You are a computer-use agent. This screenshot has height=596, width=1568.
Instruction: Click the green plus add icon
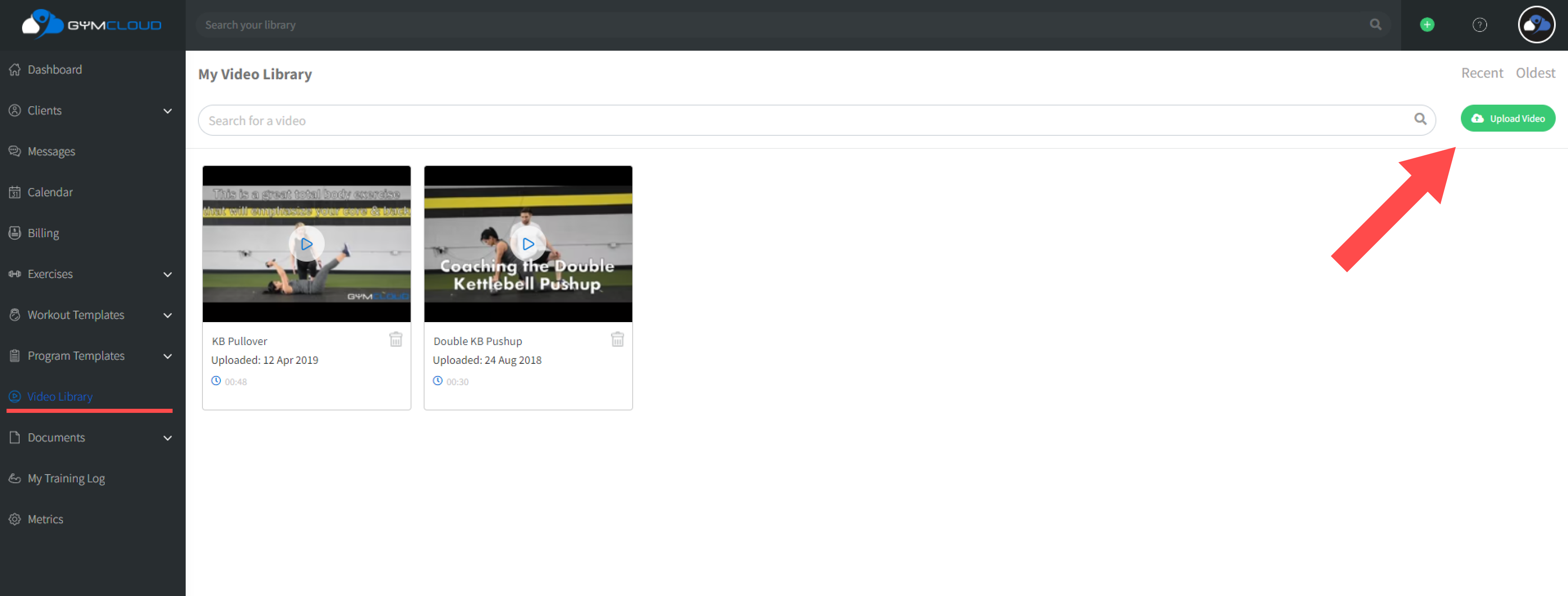click(1427, 25)
